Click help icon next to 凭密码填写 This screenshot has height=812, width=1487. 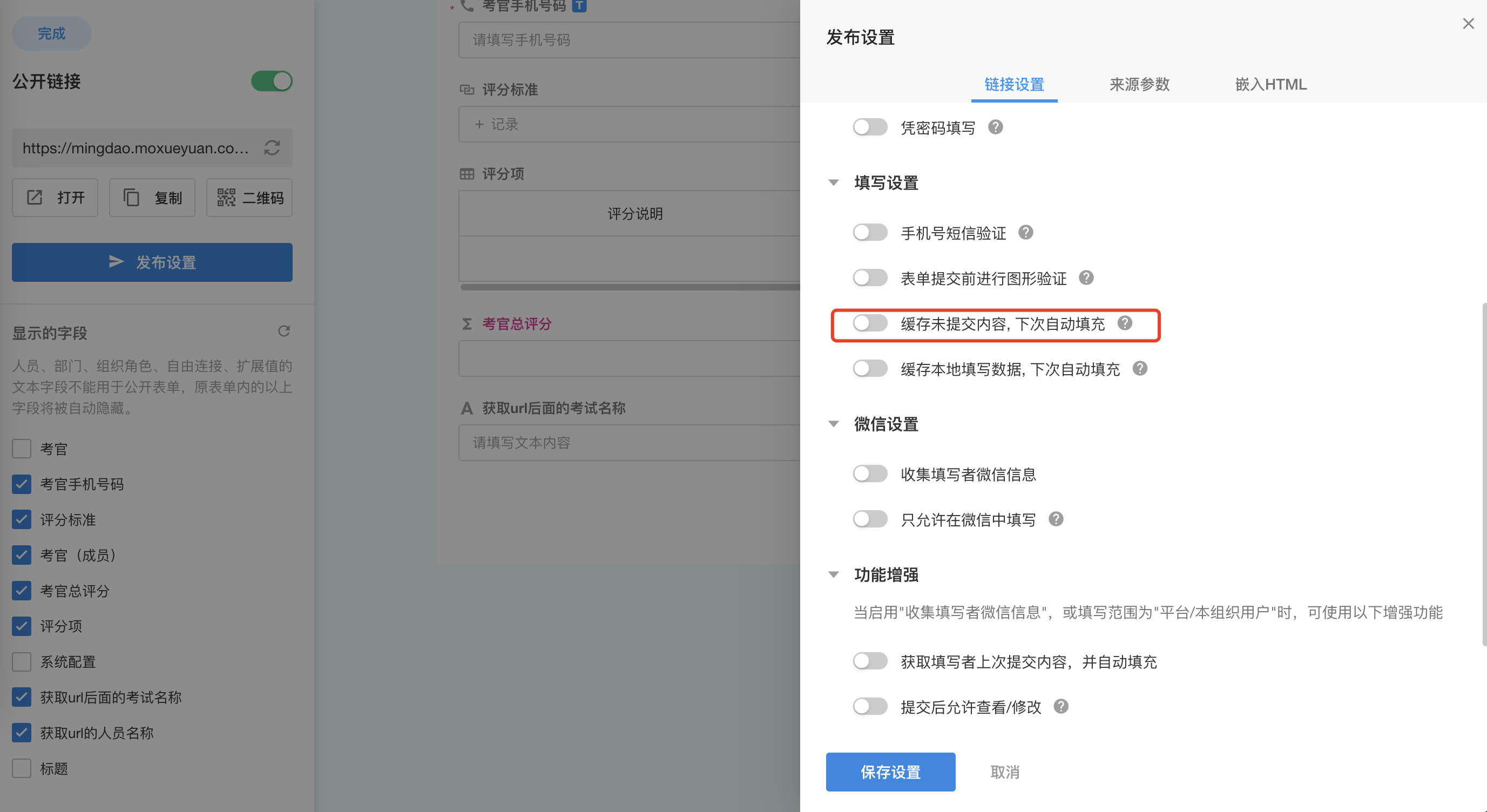[995, 127]
